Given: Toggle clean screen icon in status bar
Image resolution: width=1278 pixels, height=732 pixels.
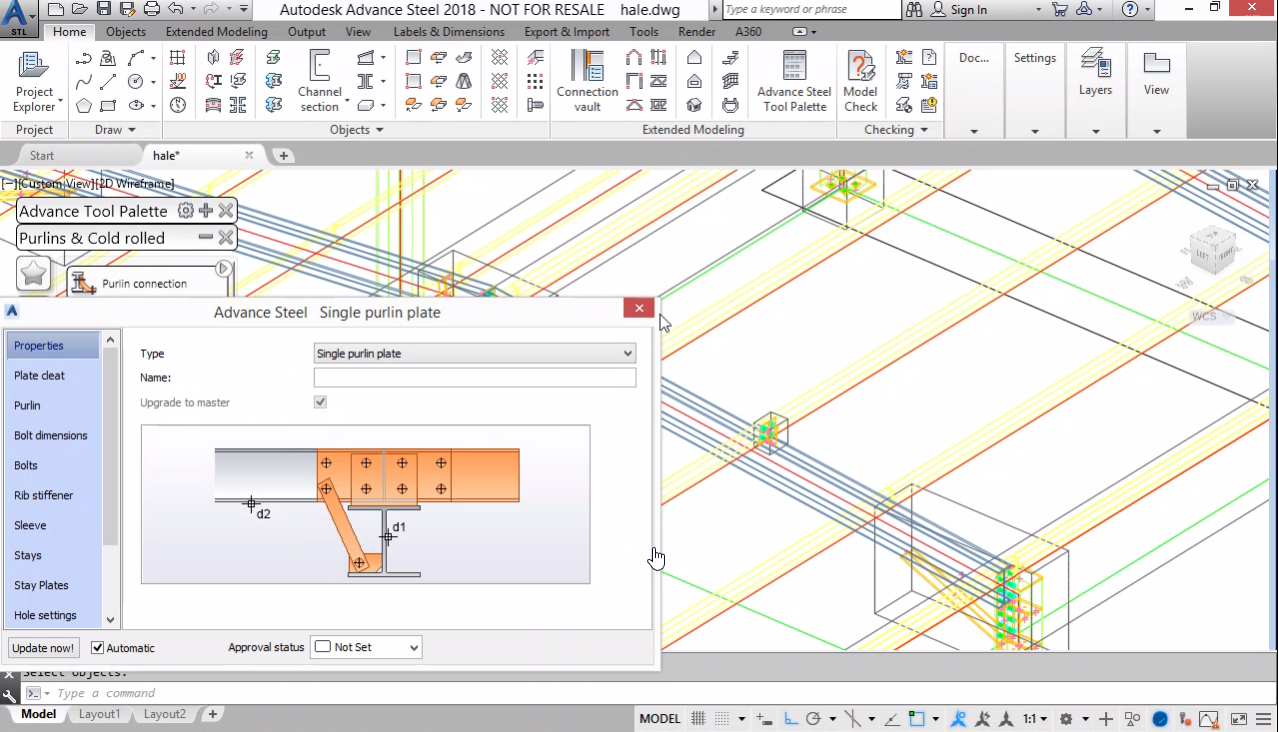Looking at the screenshot, I should point(1238,719).
